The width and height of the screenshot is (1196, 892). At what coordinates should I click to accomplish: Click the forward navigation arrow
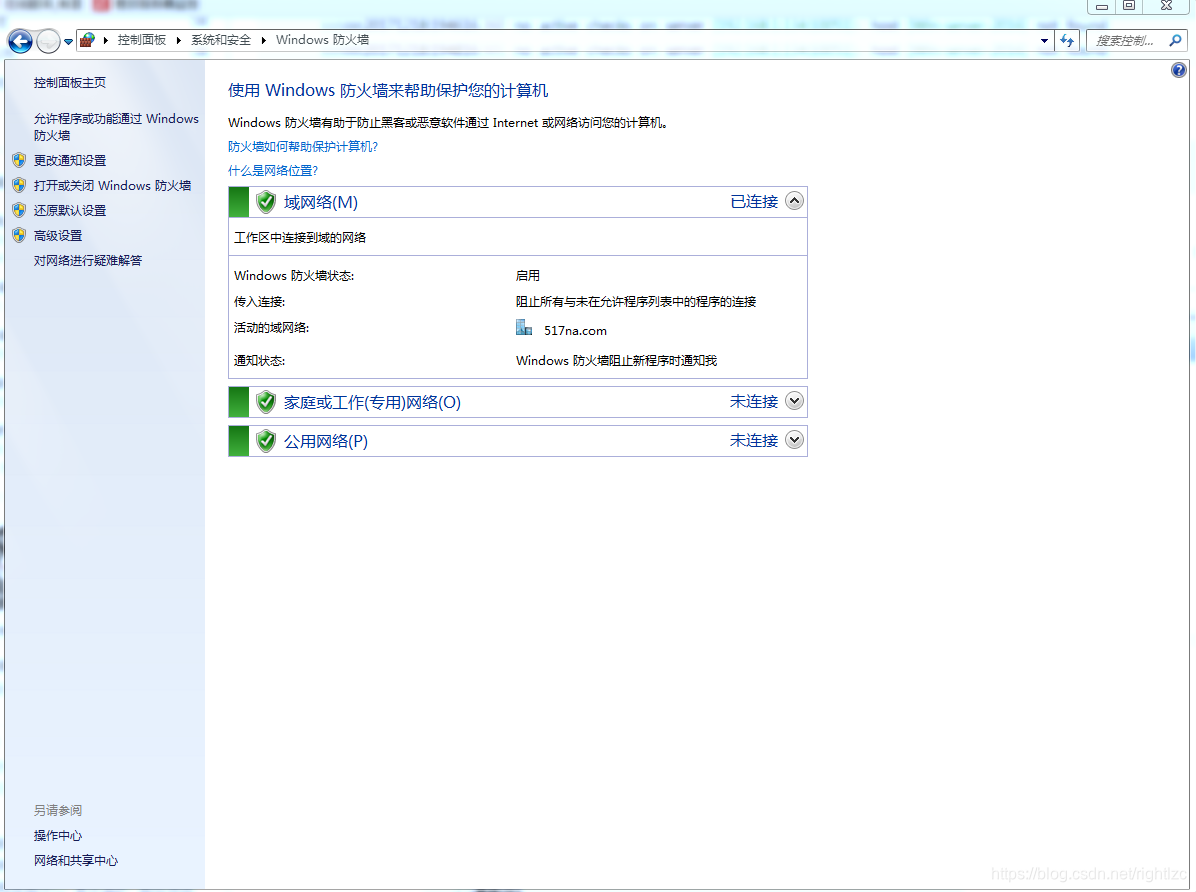coord(47,41)
